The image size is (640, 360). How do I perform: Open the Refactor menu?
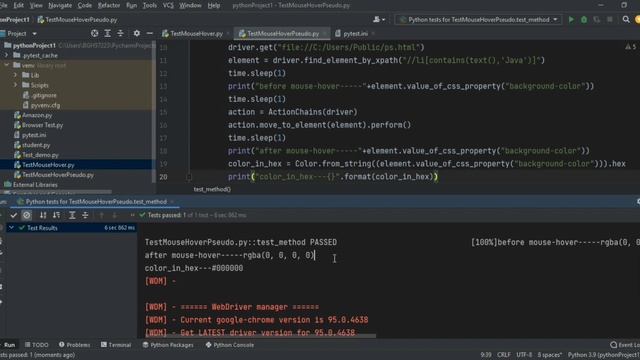pyautogui.click(x=109, y=5)
